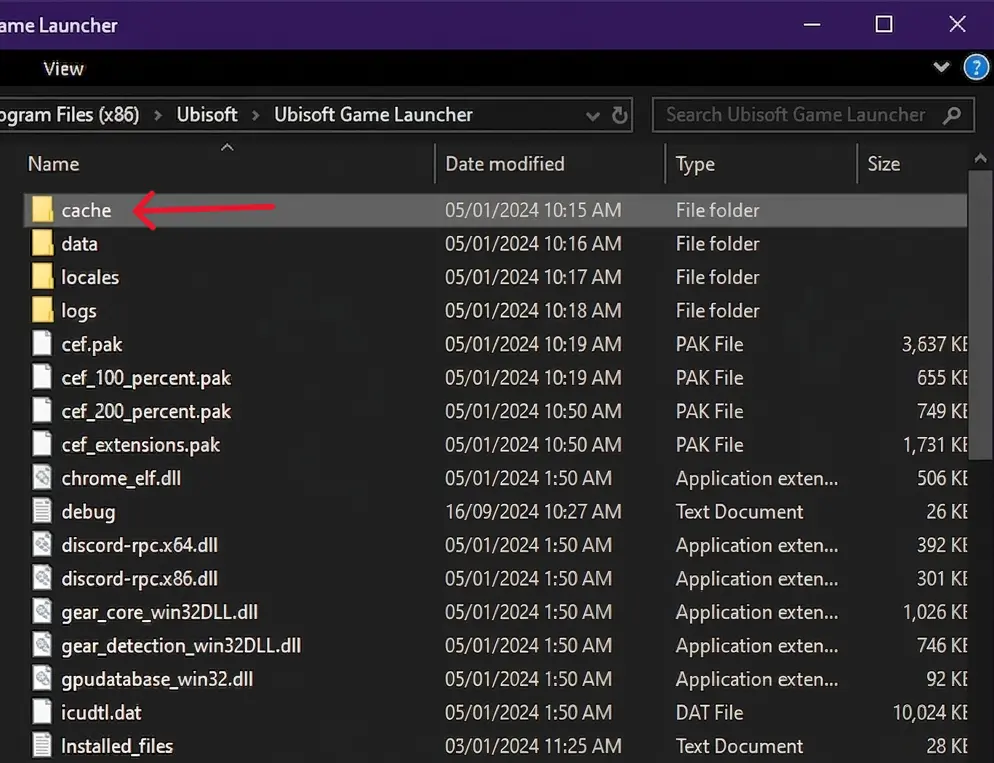
Task: Maximize the Game Launcher window
Action: (x=884, y=25)
